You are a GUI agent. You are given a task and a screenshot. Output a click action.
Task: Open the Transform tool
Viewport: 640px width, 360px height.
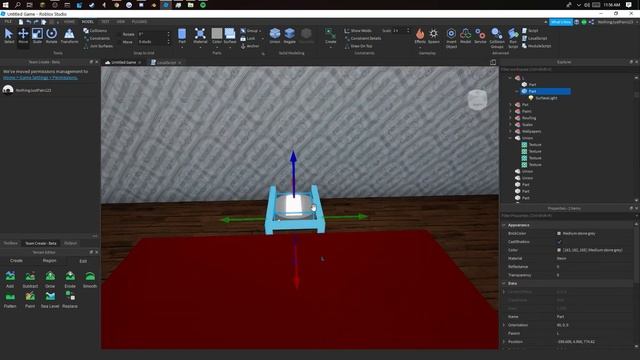(69, 36)
